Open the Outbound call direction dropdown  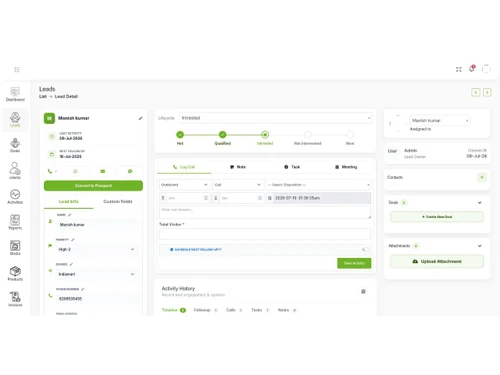pos(184,185)
